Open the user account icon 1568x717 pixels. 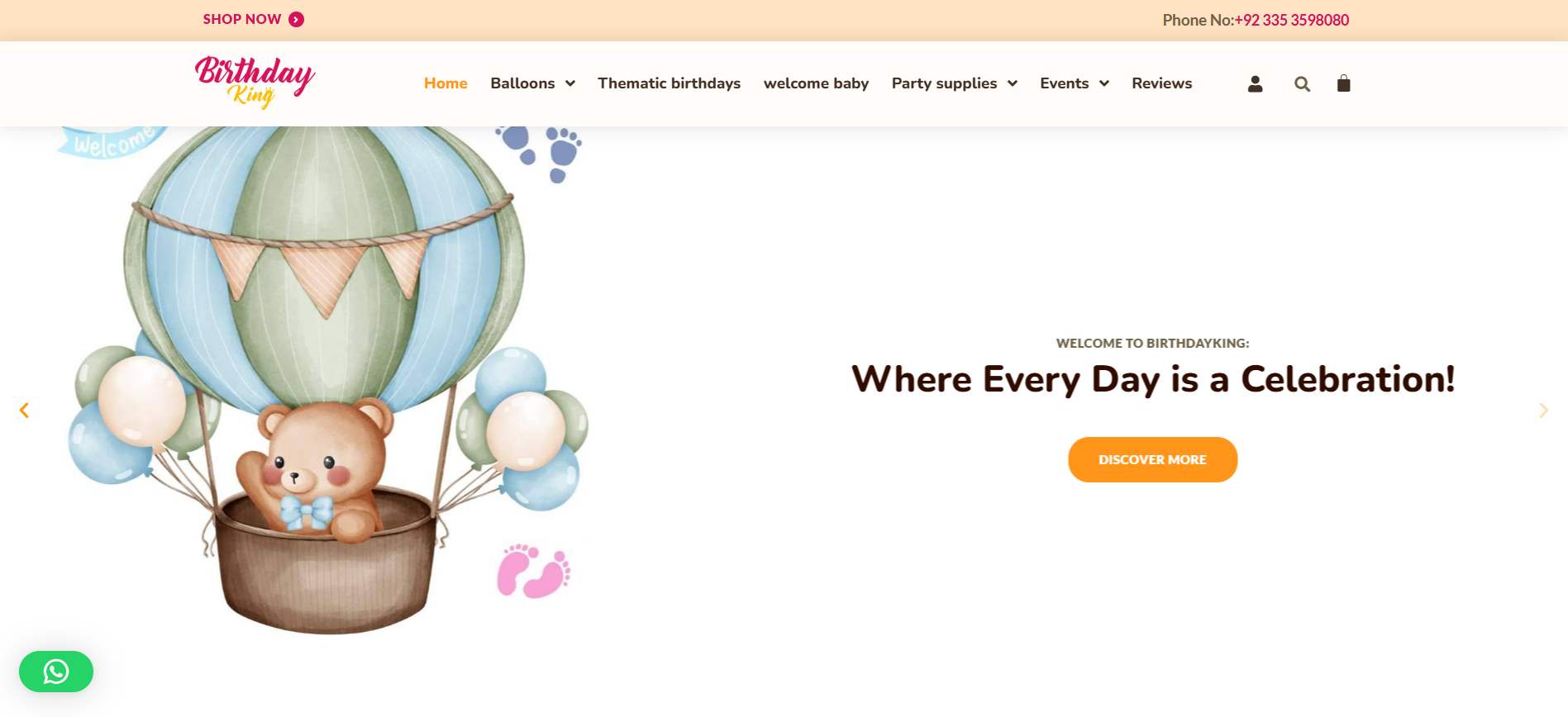click(1255, 83)
